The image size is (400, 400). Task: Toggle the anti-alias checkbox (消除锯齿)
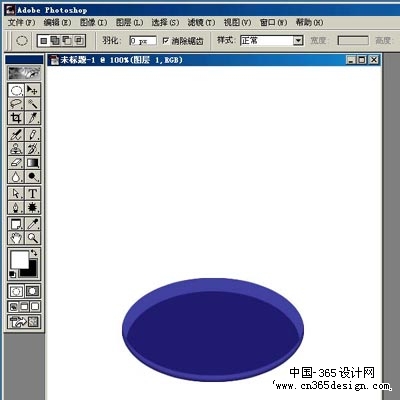click(x=166, y=41)
